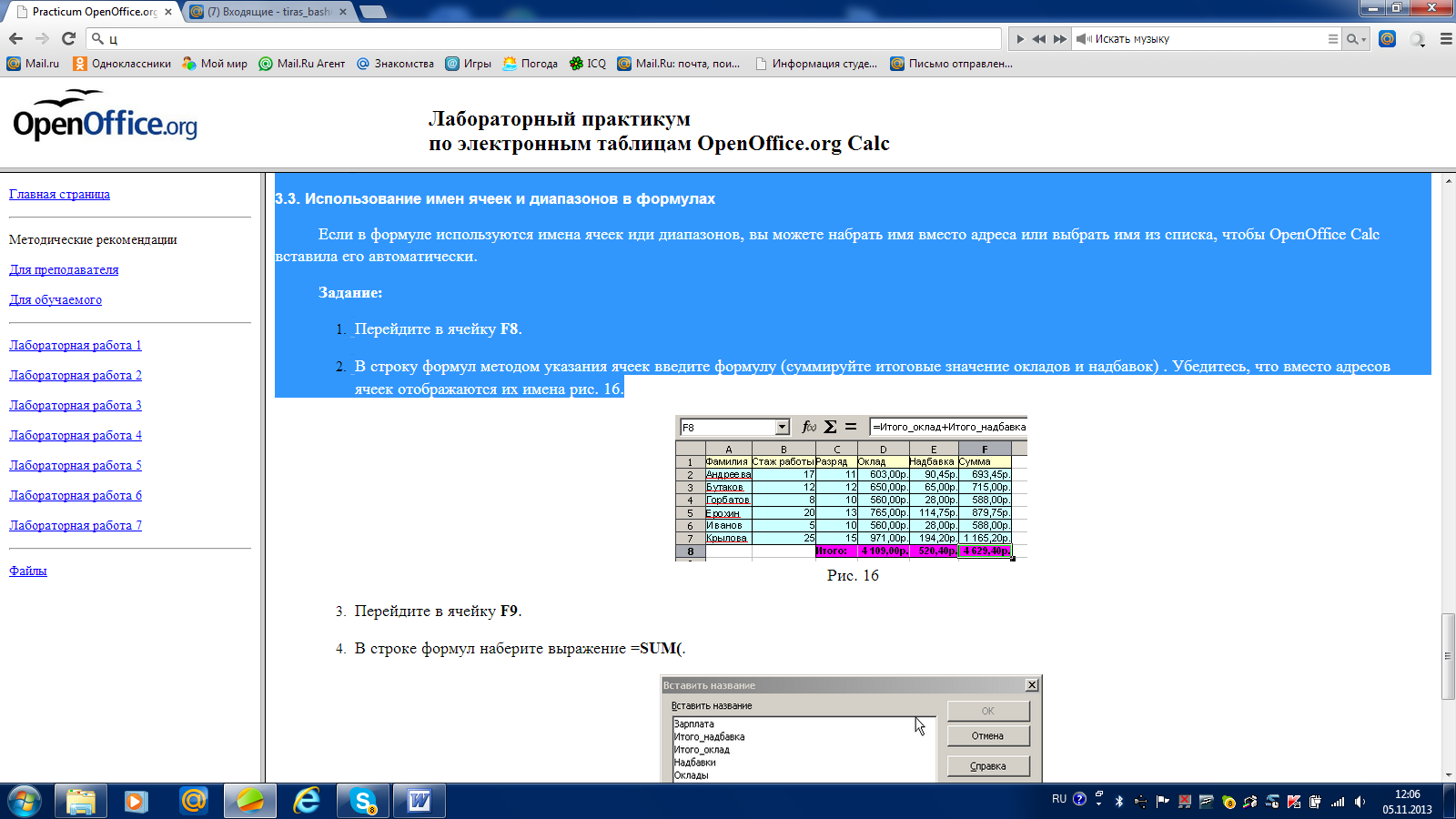Image resolution: width=1456 pixels, height=819 pixels.
Task: Open the Файлы link
Action: pyautogui.click(x=28, y=571)
